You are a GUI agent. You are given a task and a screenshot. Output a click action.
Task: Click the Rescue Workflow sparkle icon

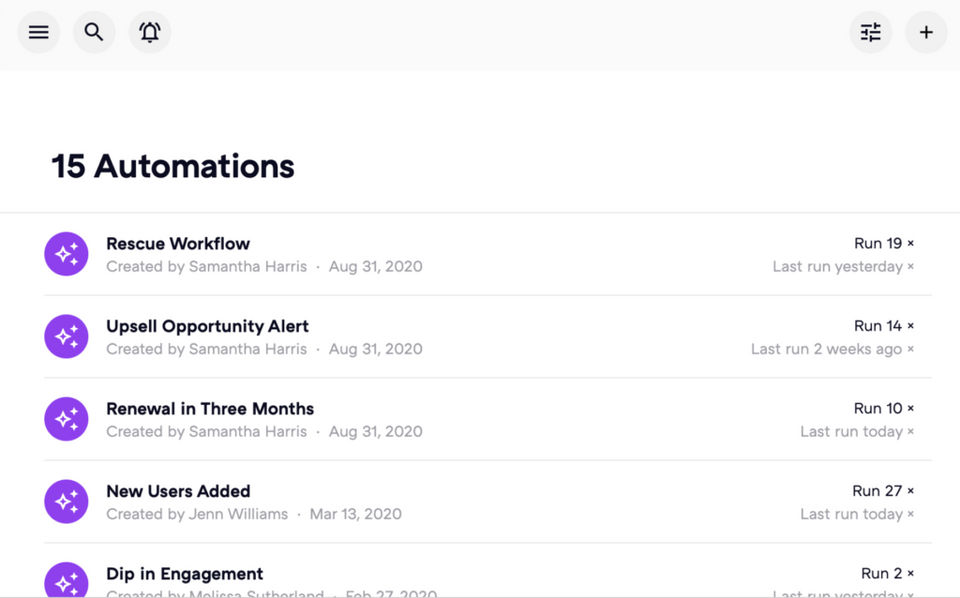pyautogui.click(x=66, y=254)
